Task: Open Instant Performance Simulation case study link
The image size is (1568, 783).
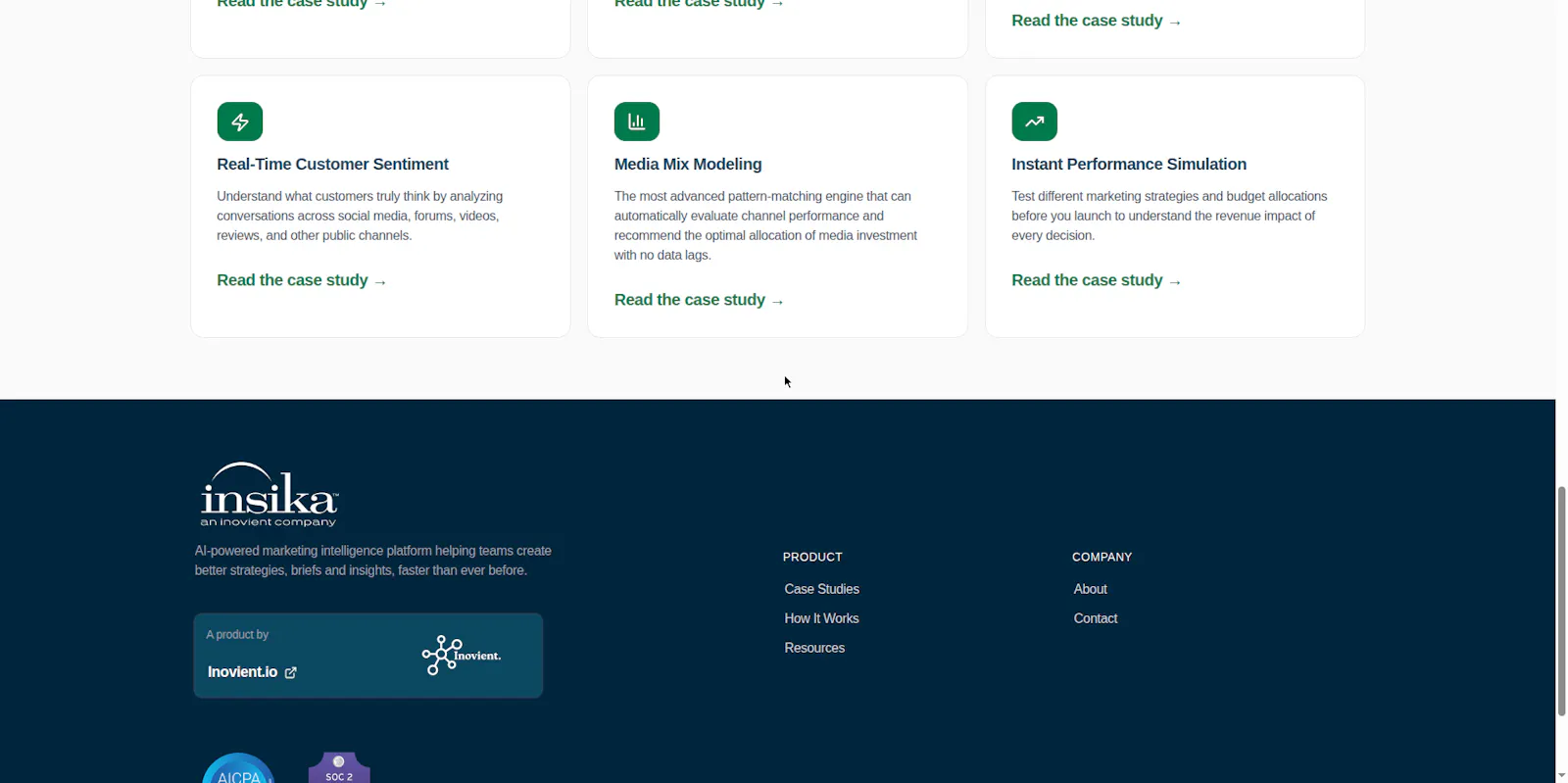Action: 1097,280
